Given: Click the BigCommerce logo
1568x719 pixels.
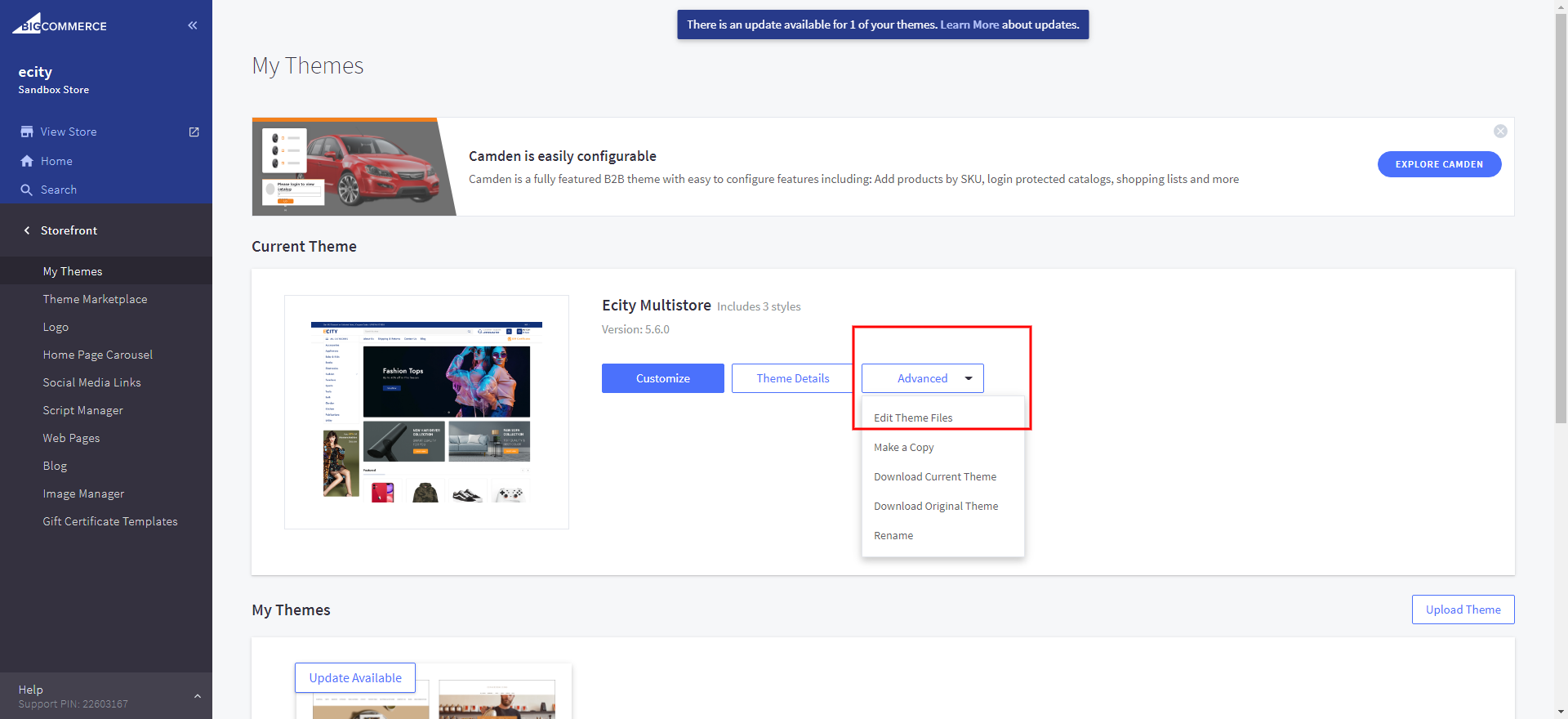Looking at the screenshot, I should [60, 25].
